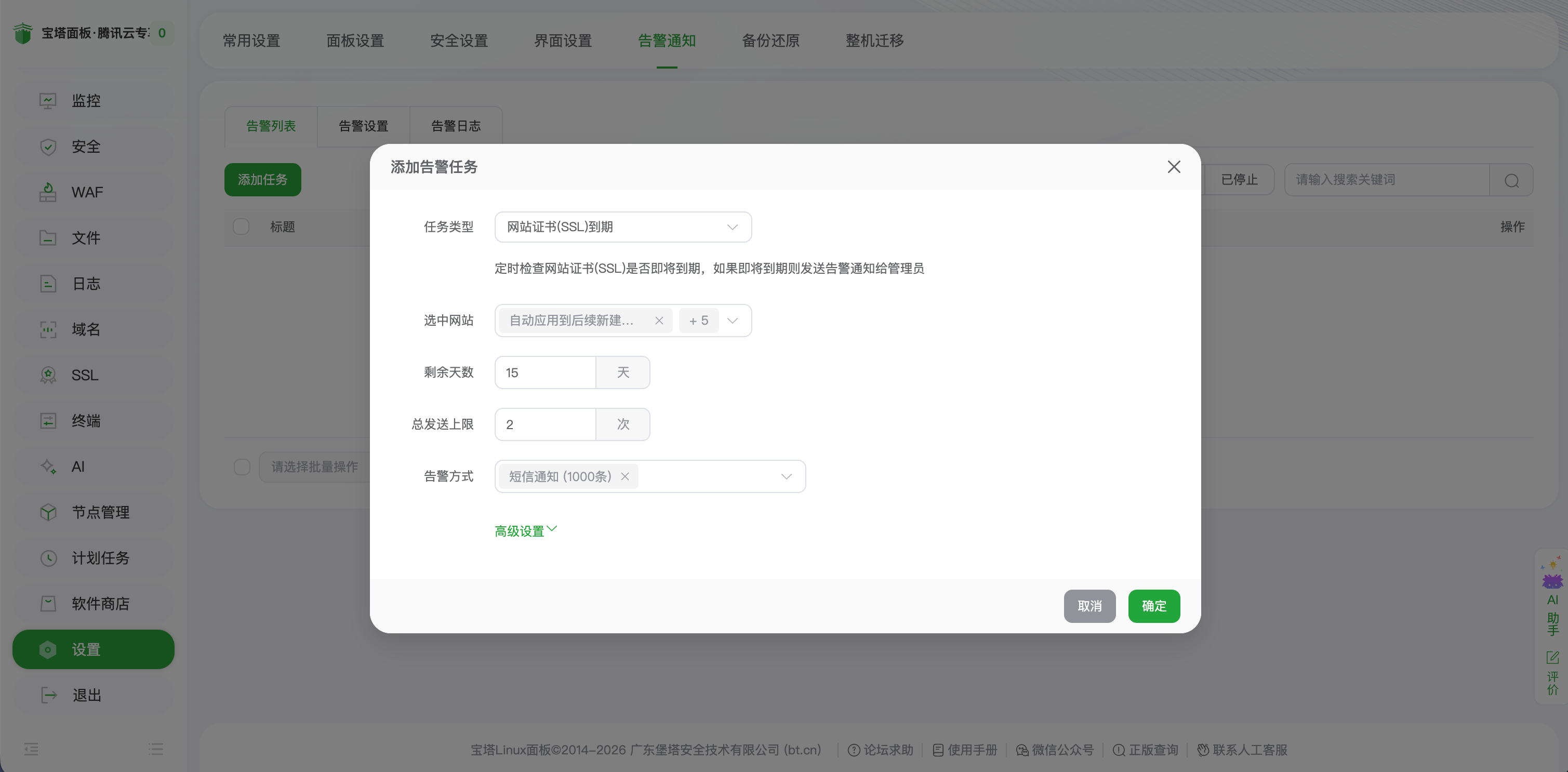Switch to 备份还原 tab

(x=770, y=41)
